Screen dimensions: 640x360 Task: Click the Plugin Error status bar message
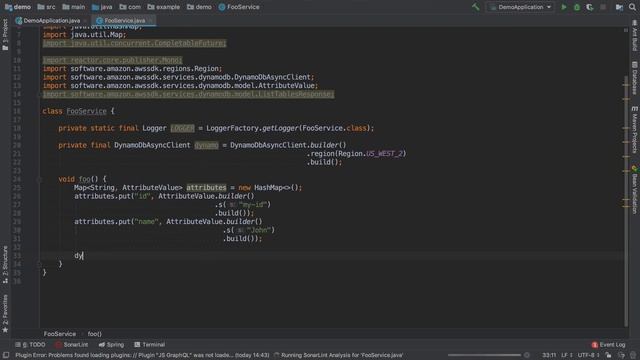pos(142,356)
